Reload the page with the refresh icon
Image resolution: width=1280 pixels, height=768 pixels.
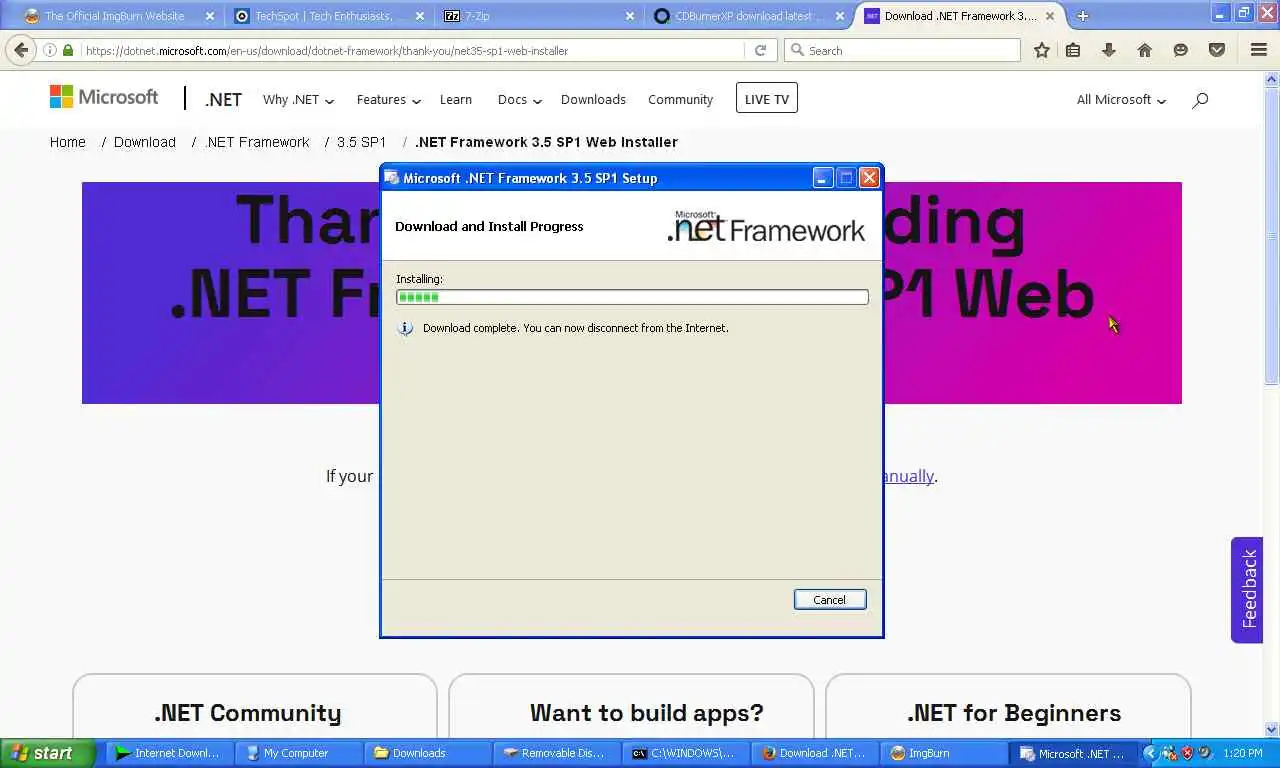coord(760,50)
